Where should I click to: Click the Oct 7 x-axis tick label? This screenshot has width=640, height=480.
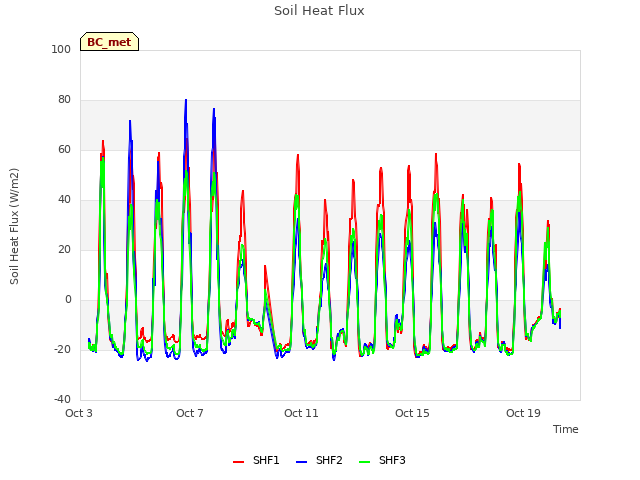click(x=190, y=413)
